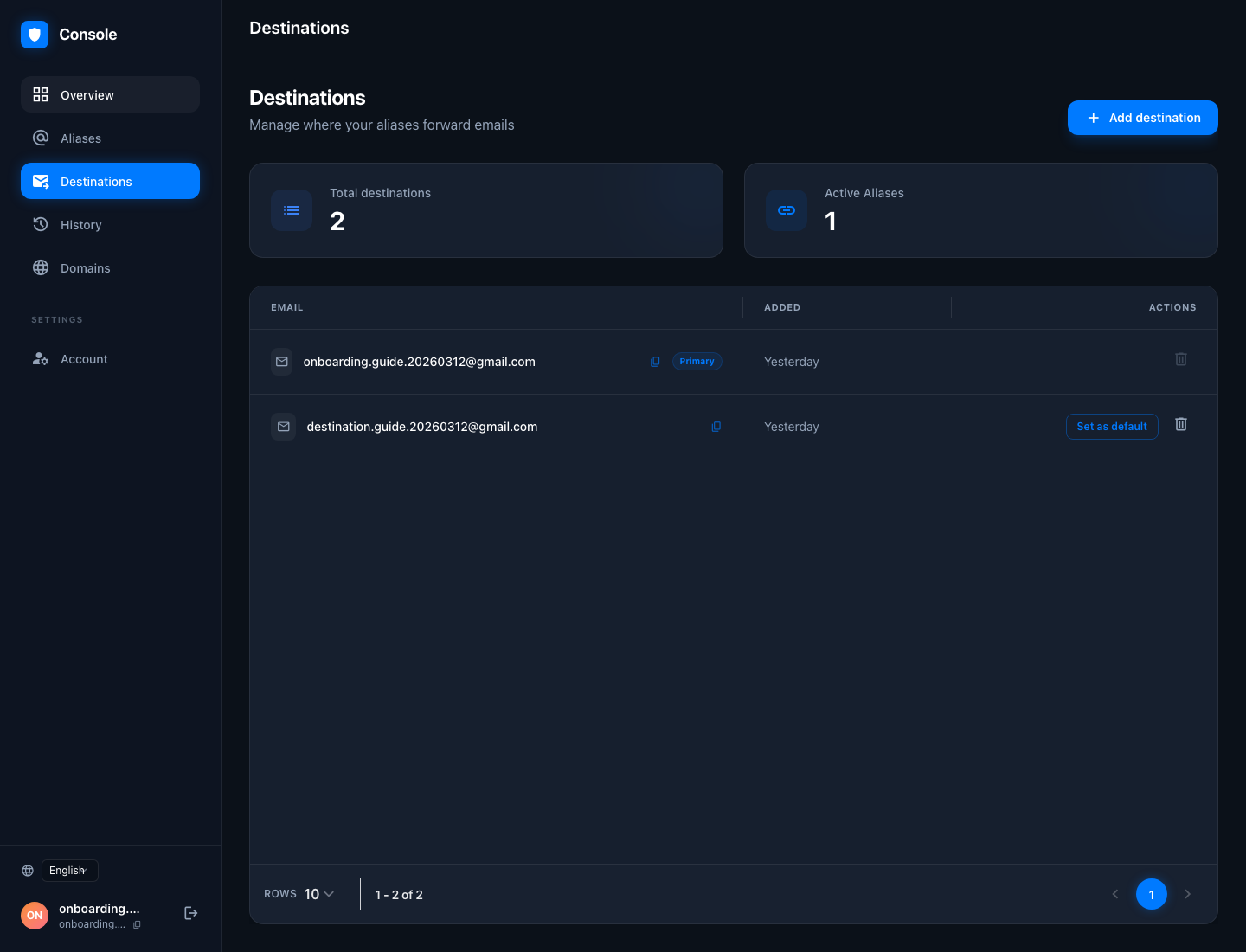The image size is (1246, 952).
Task: Copy the destination.guide email address
Action: pos(716,427)
